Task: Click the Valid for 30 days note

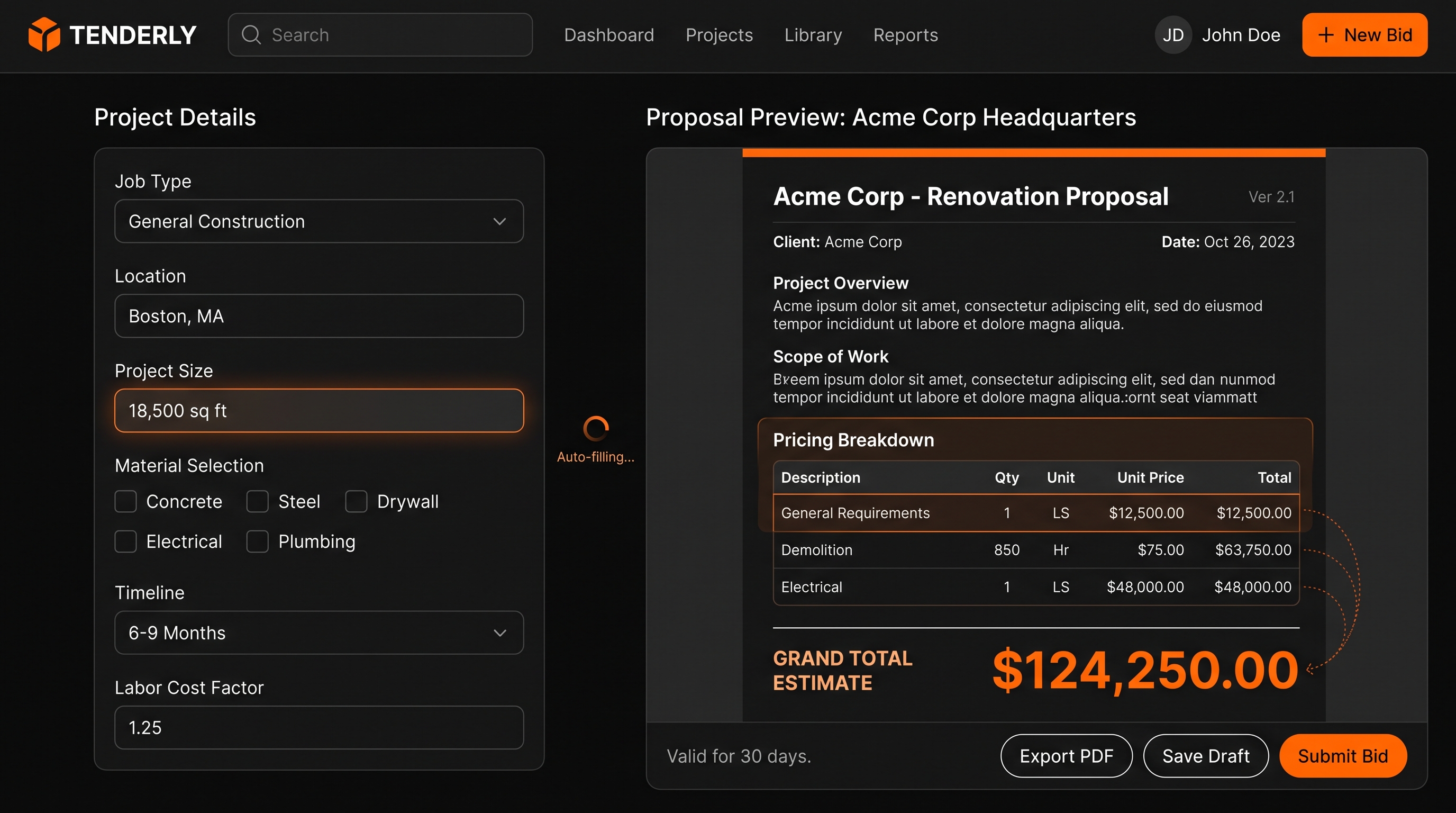Action: 739,756
